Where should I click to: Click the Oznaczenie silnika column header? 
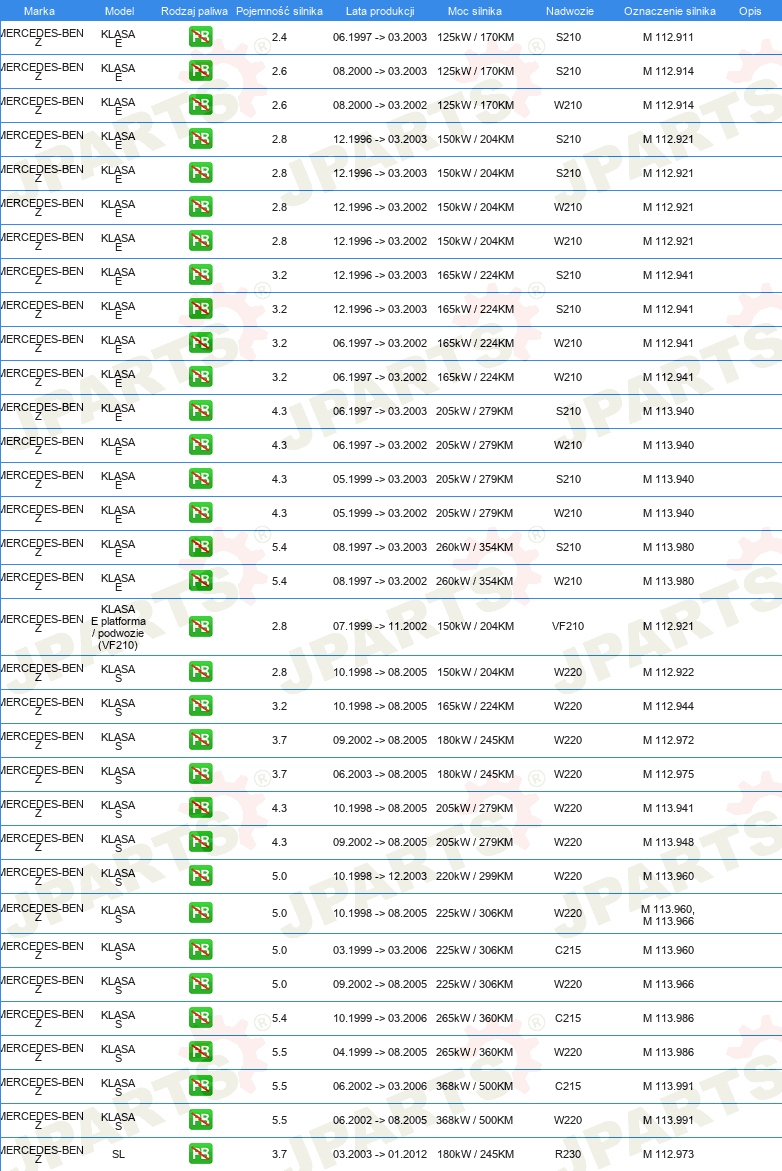(670, 11)
